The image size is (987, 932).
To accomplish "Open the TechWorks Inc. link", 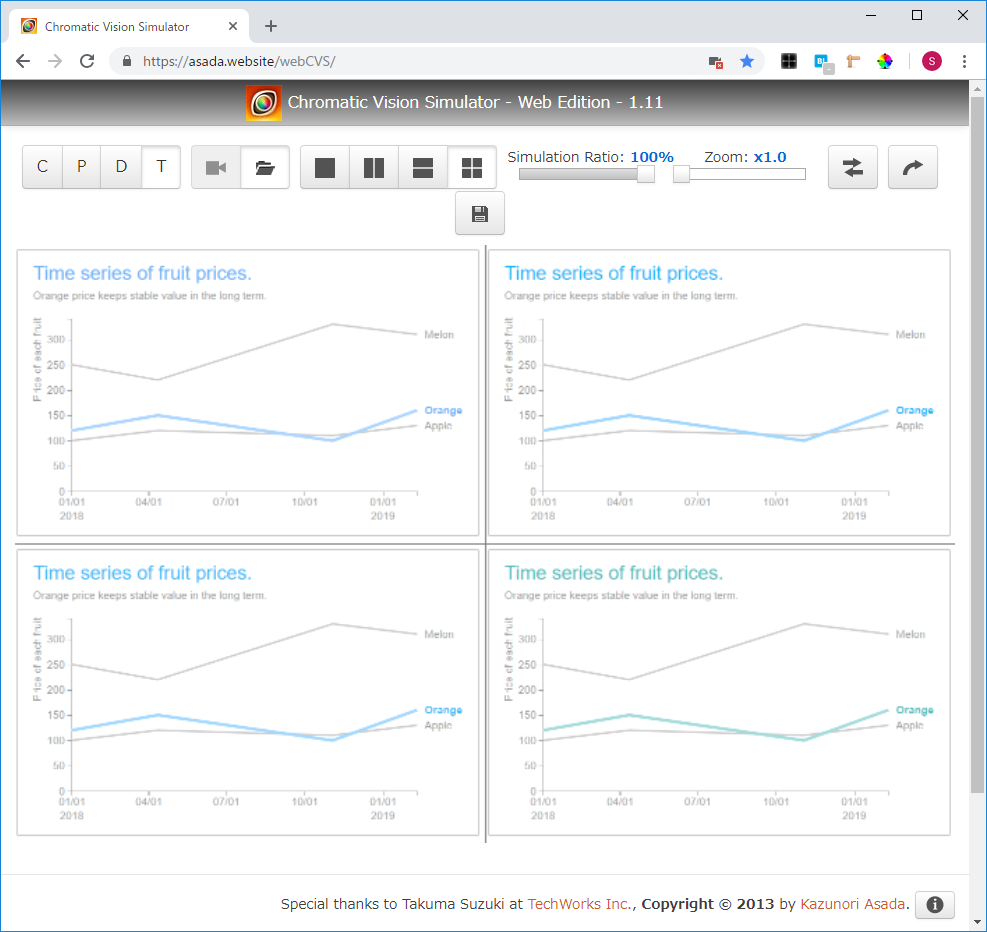I will (x=579, y=904).
